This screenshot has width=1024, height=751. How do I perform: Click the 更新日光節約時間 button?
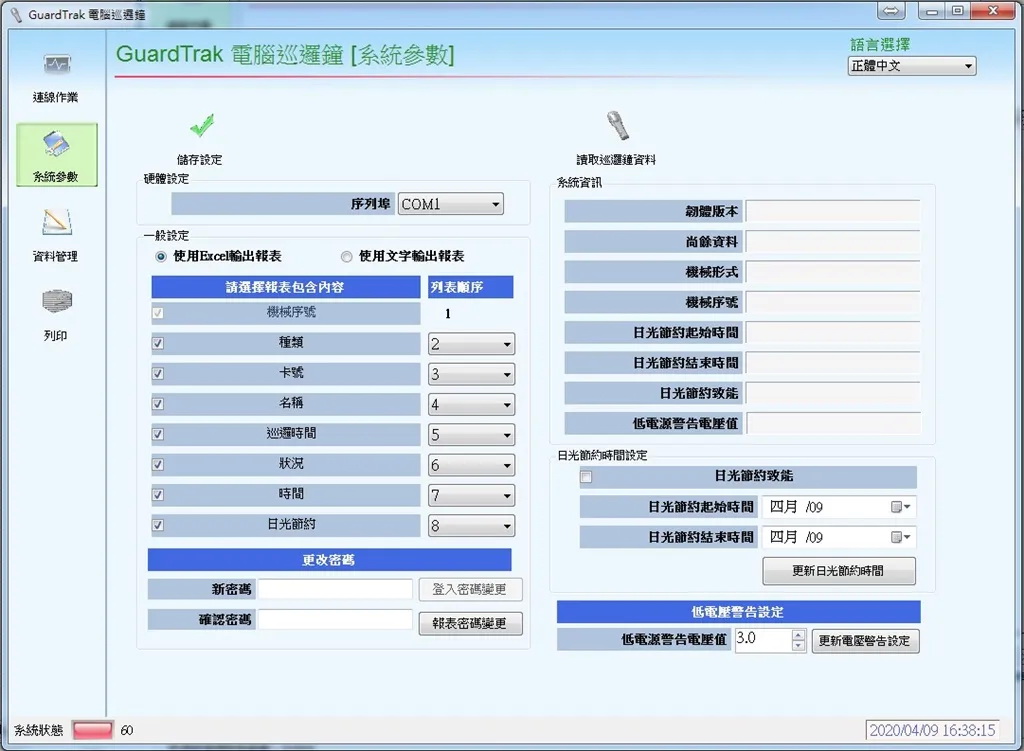839,571
